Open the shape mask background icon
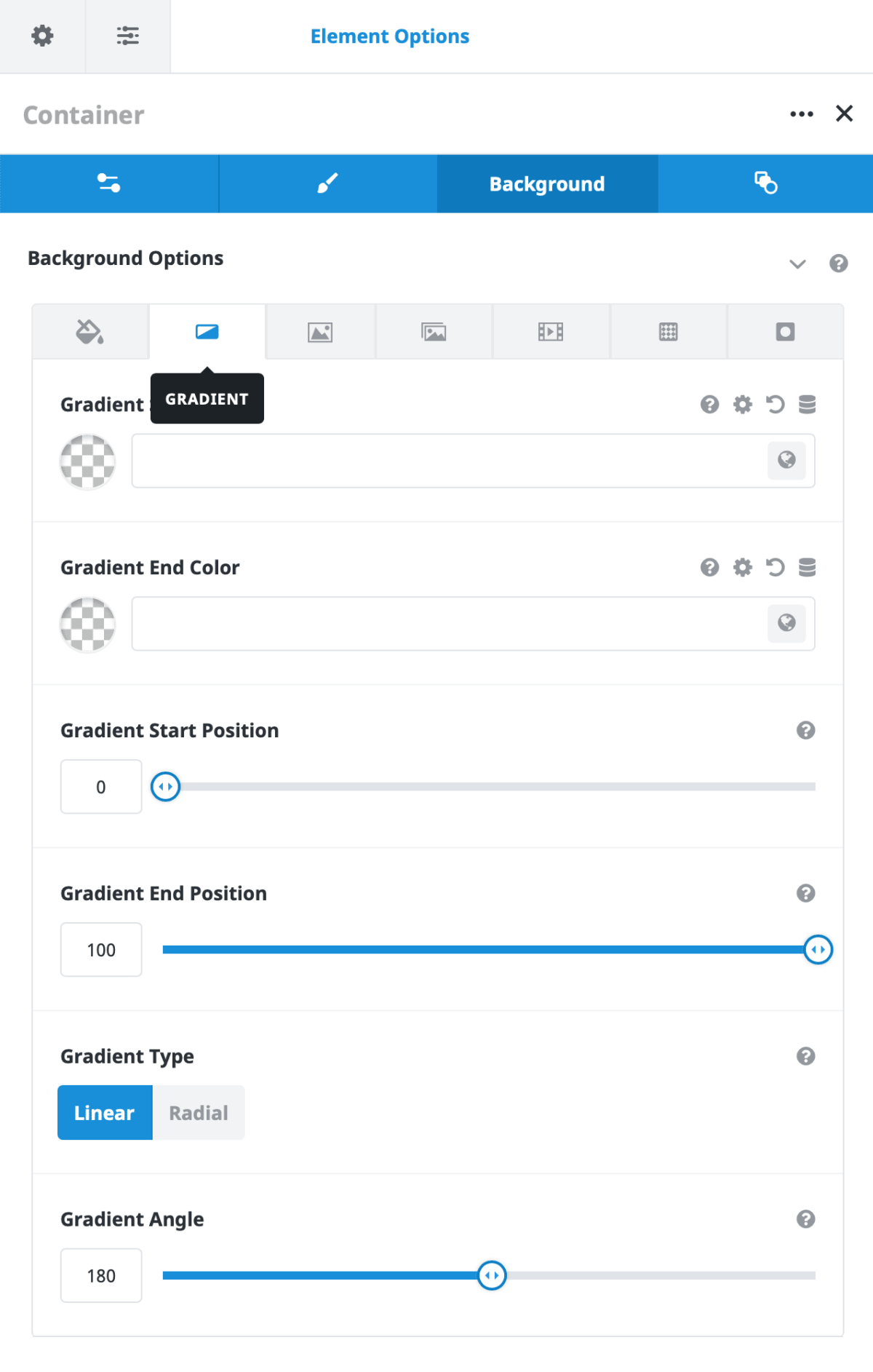 [785, 332]
